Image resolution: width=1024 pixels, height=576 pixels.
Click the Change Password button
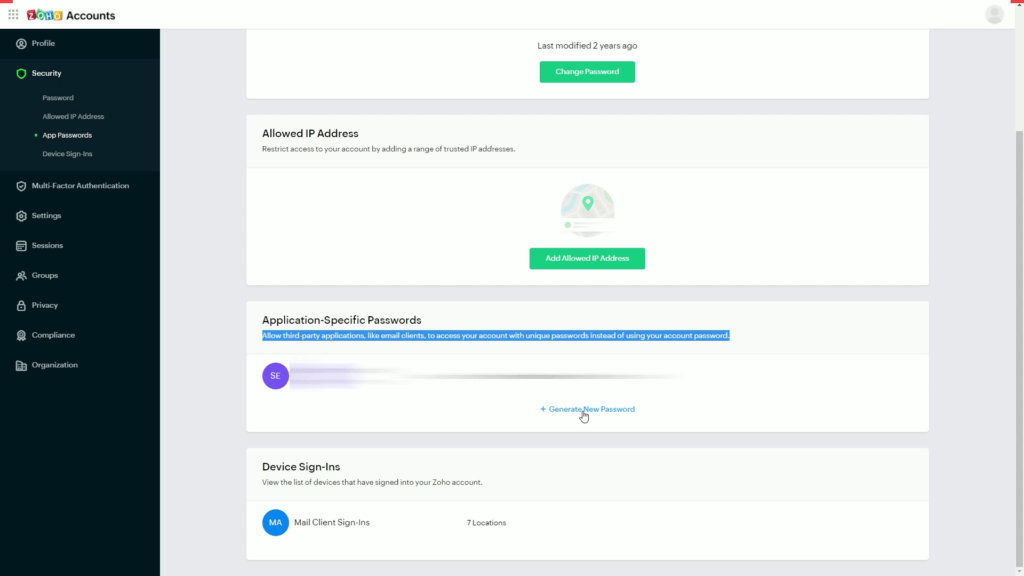click(x=587, y=71)
